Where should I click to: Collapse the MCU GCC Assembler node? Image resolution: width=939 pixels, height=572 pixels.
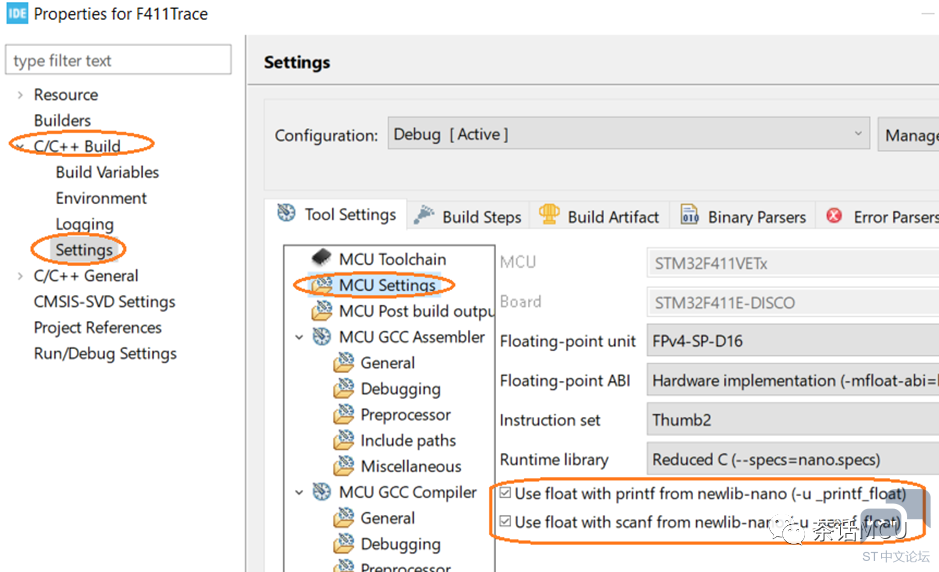tap(299, 337)
